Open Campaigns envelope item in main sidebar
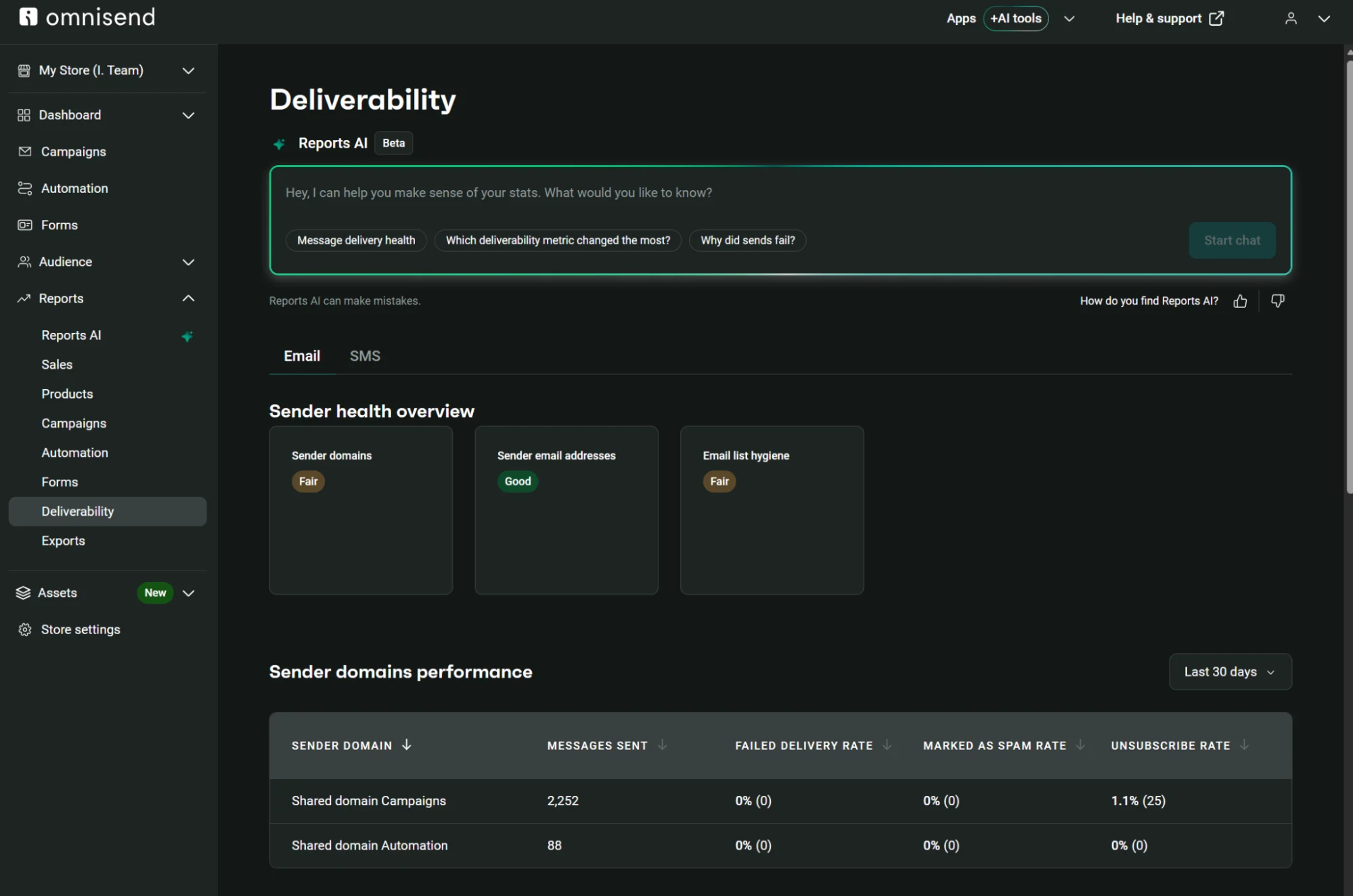The image size is (1353, 896). (x=108, y=152)
